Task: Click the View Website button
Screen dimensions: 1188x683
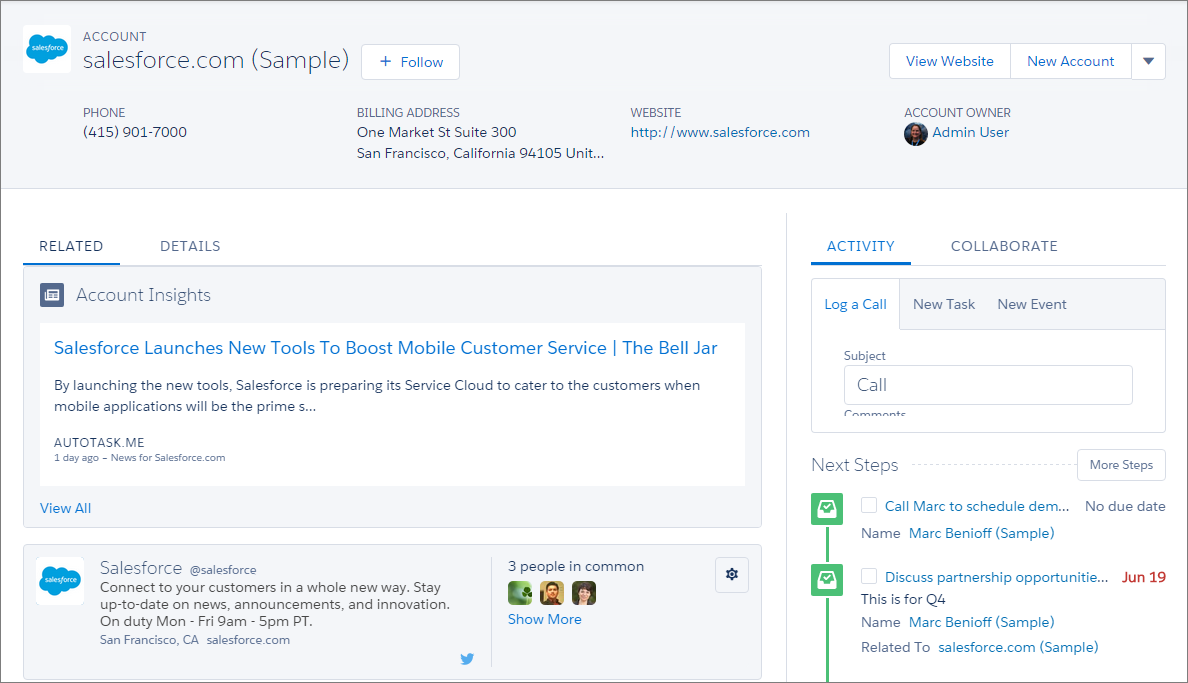Action: [x=950, y=61]
